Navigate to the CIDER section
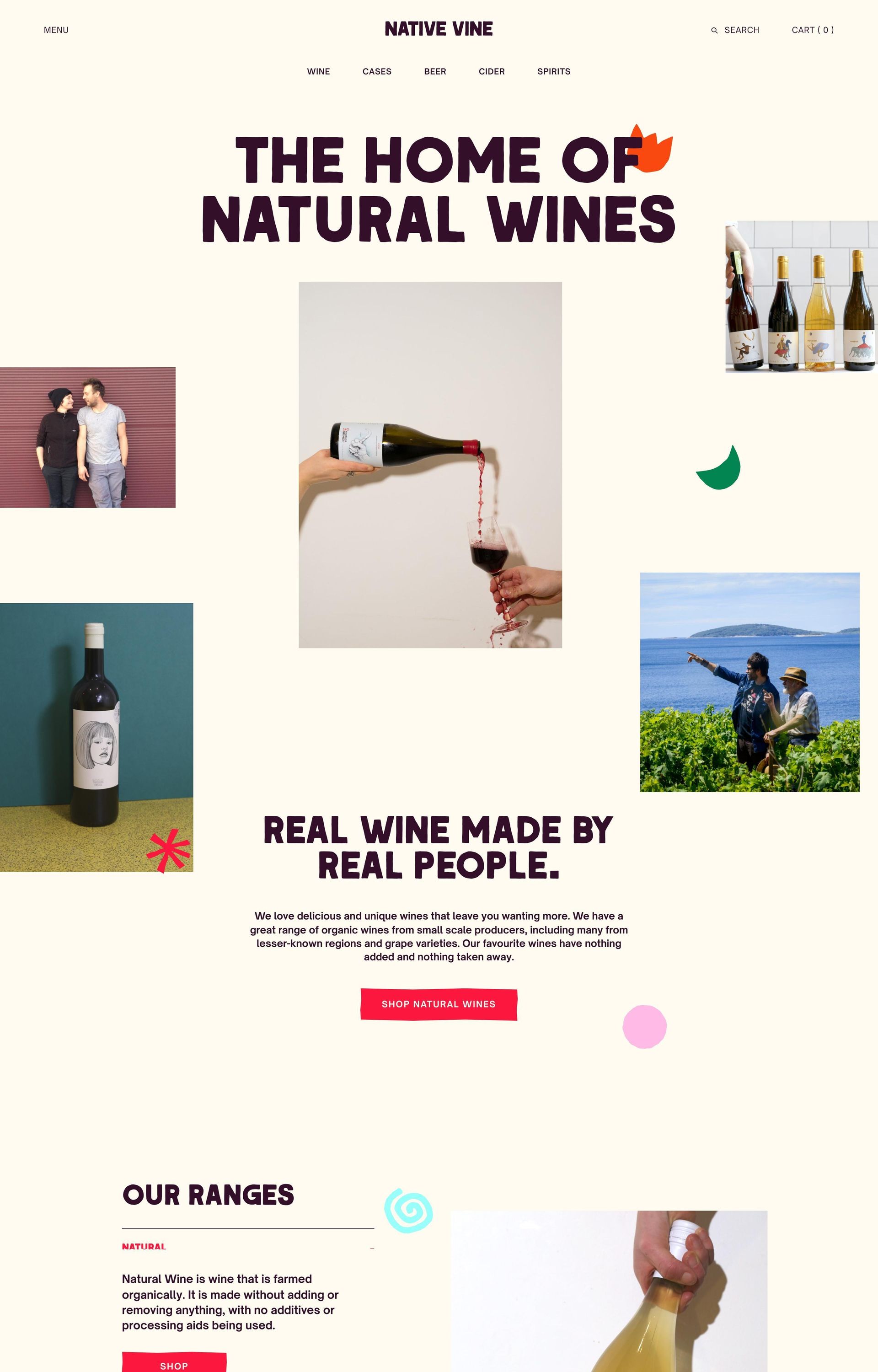Image resolution: width=878 pixels, height=1372 pixels. 492,71
